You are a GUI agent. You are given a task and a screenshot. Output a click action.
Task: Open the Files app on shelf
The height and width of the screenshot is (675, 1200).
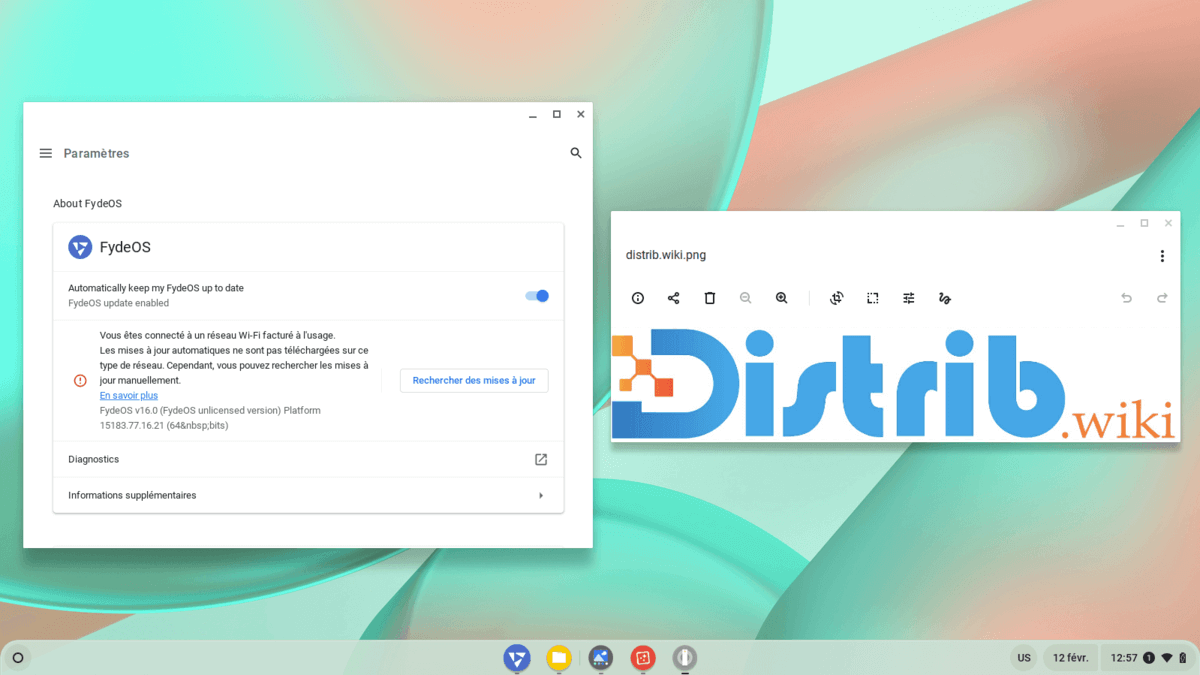point(559,658)
